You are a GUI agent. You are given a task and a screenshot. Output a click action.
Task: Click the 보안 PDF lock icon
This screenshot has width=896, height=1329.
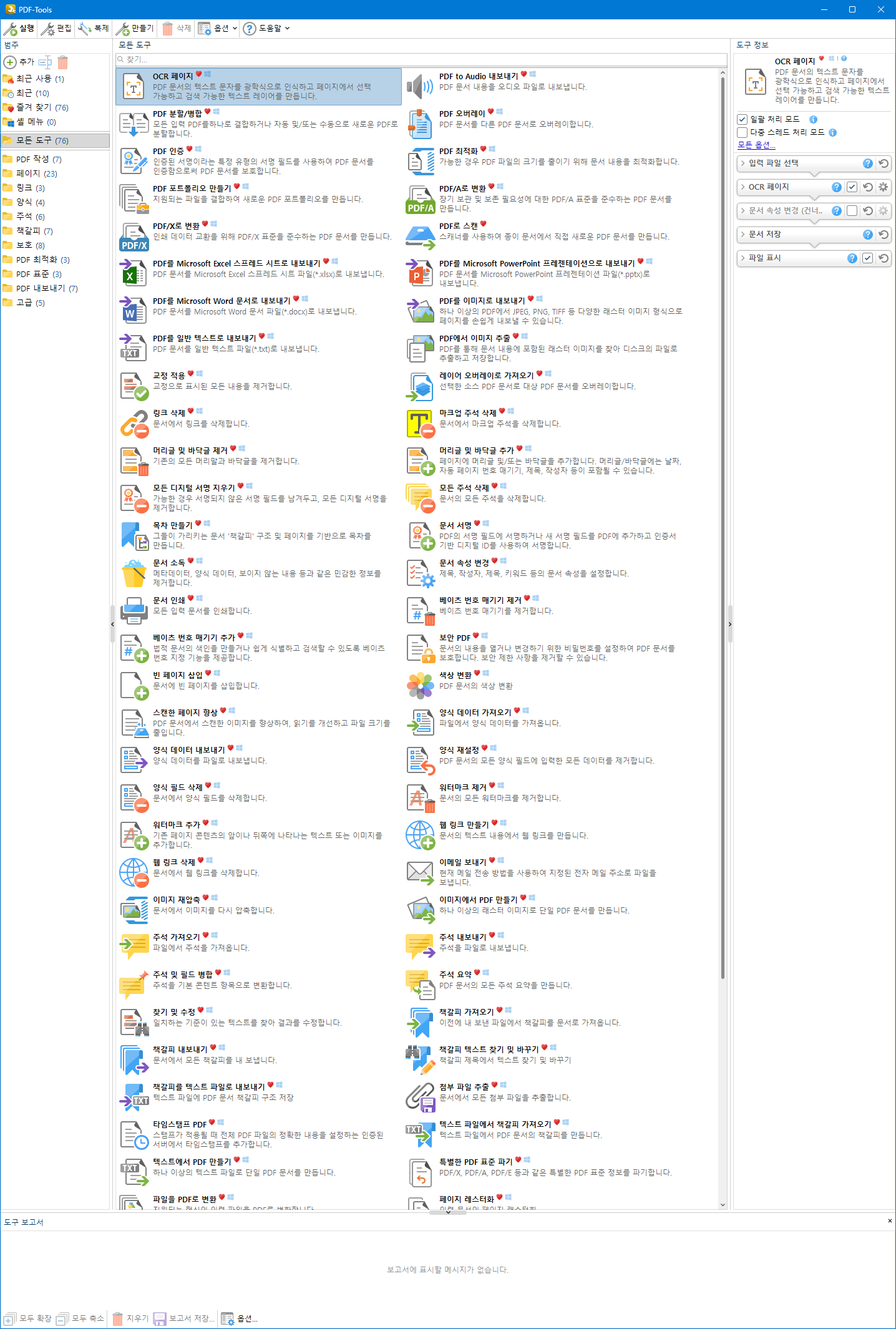420,648
